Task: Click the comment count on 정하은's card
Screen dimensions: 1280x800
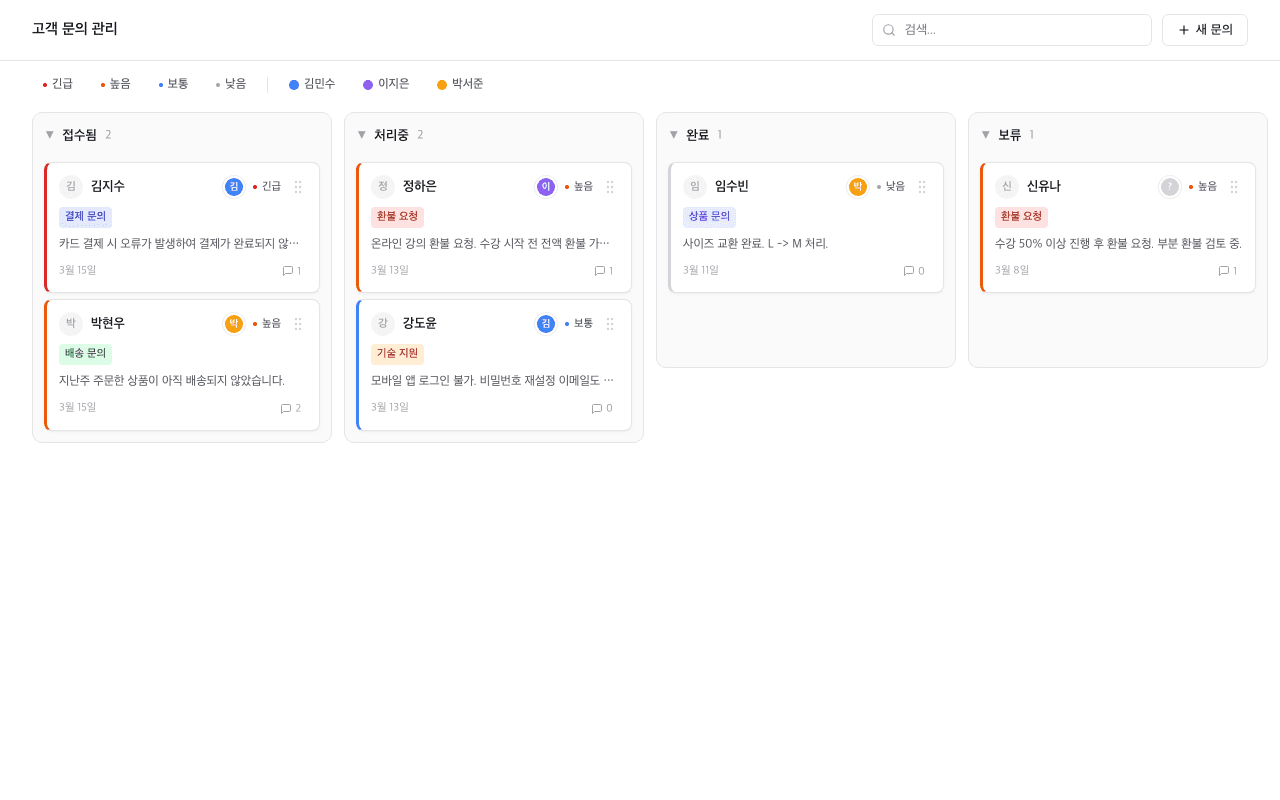Action: point(602,270)
